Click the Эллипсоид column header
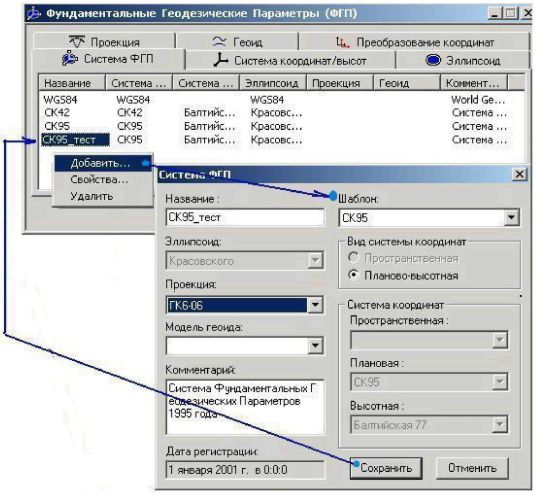 [272, 83]
